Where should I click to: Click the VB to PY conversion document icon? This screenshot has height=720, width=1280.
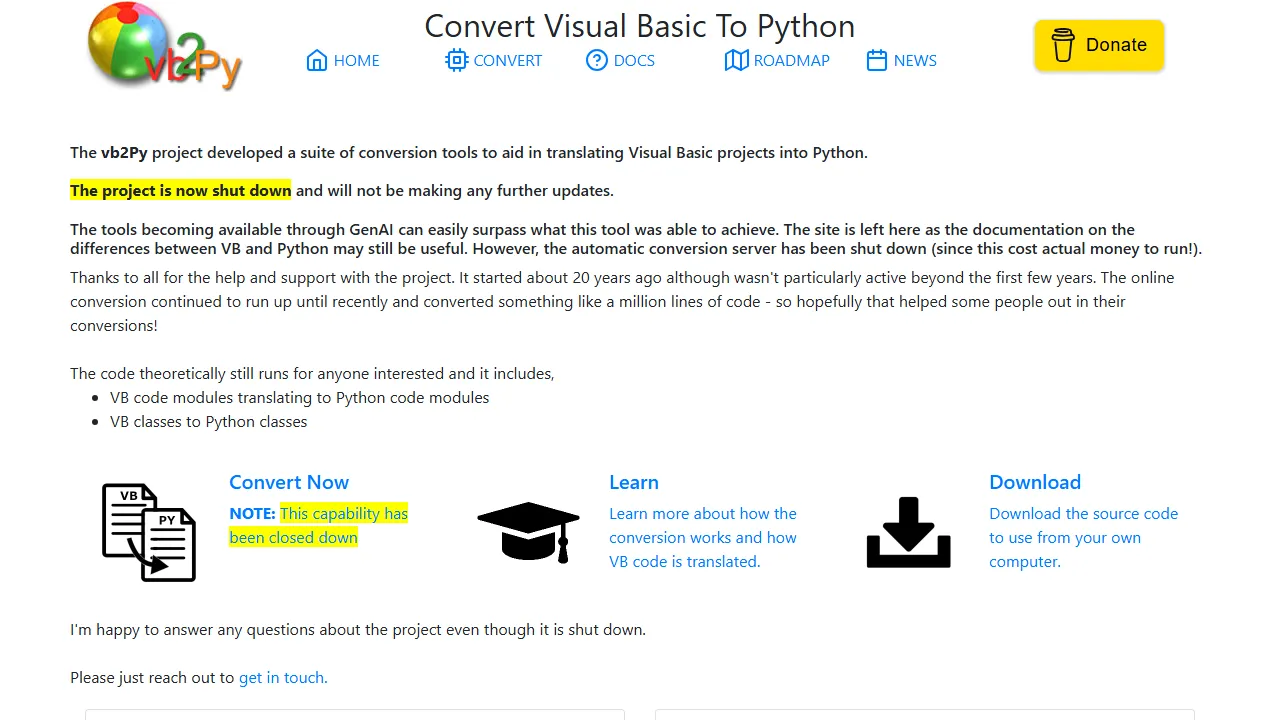[x=148, y=532]
